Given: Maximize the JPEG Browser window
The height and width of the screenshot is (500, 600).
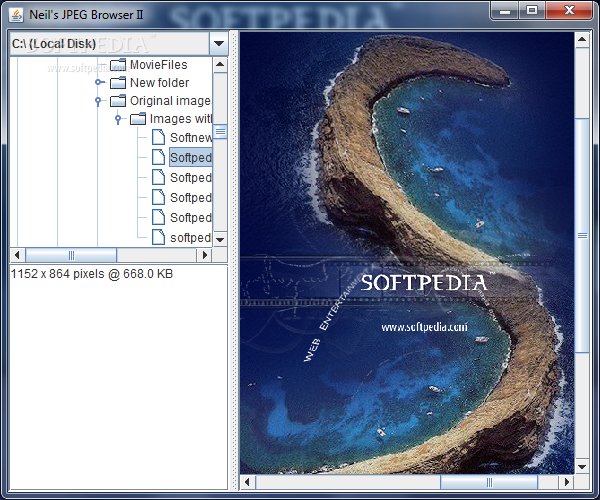Looking at the screenshot, I should (532, 11).
